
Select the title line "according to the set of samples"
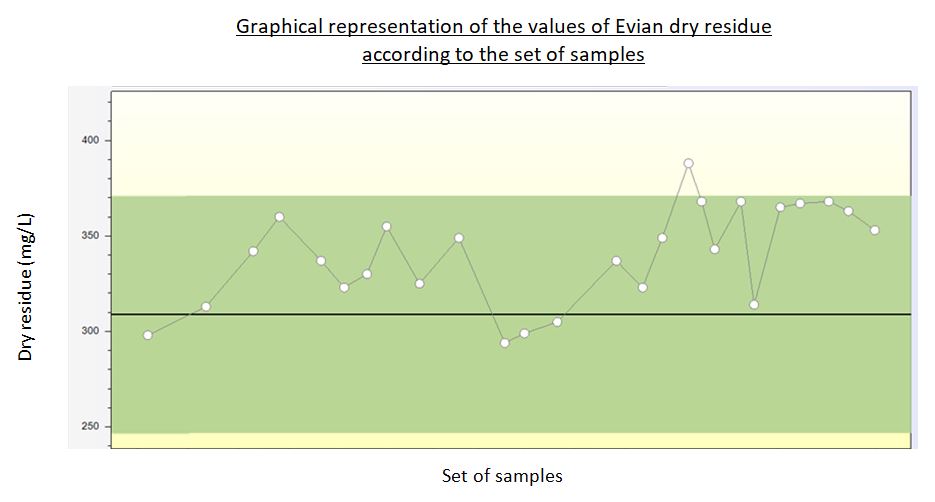503,54
